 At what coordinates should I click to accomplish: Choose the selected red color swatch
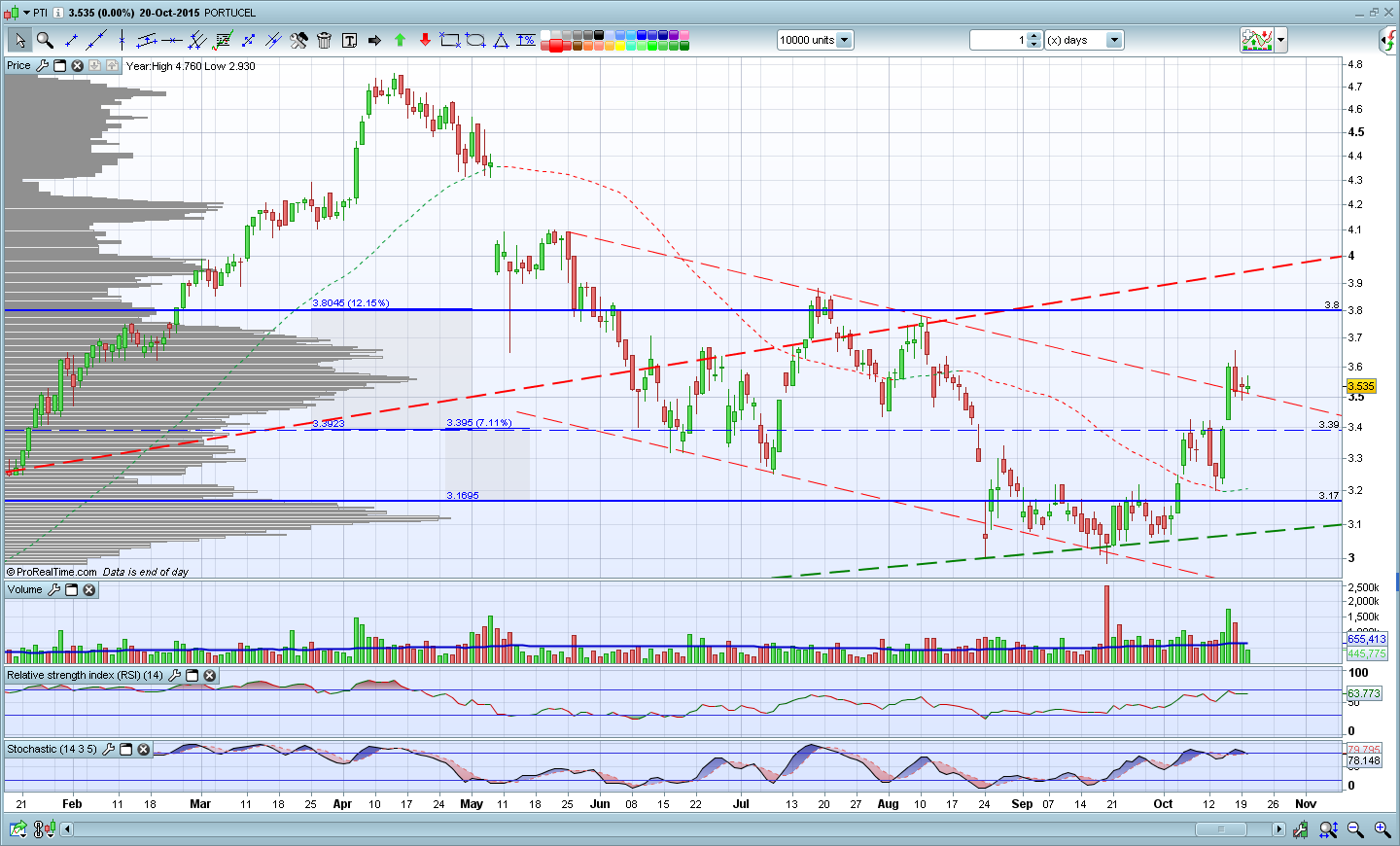(x=556, y=46)
